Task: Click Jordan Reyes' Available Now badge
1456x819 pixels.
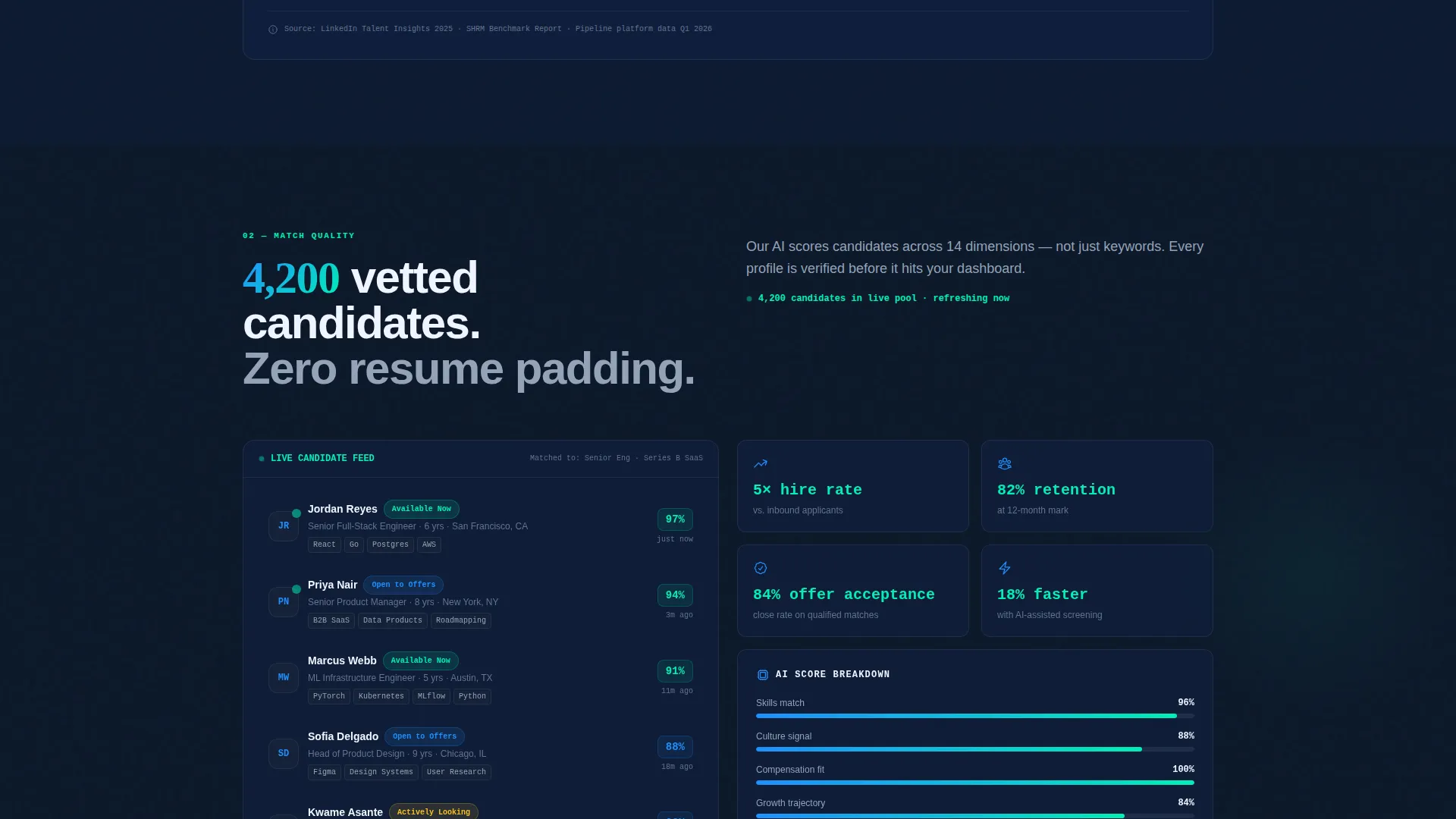Action: tap(422, 509)
